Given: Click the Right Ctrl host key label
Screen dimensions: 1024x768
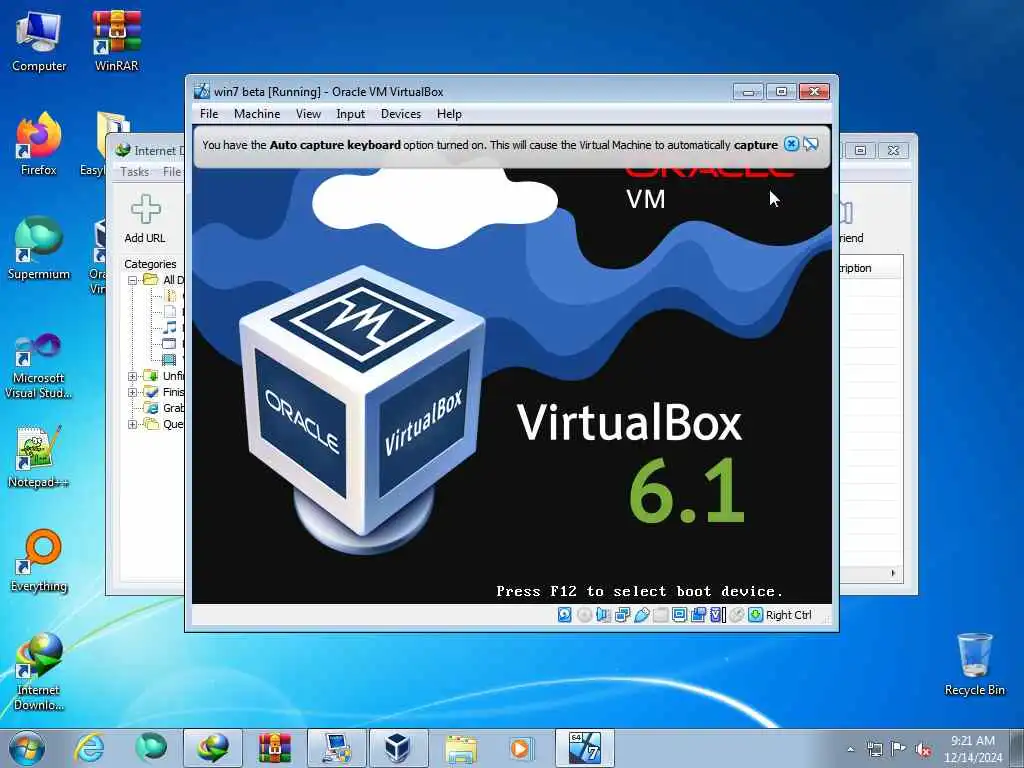Looking at the screenshot, I should [788, 615].
